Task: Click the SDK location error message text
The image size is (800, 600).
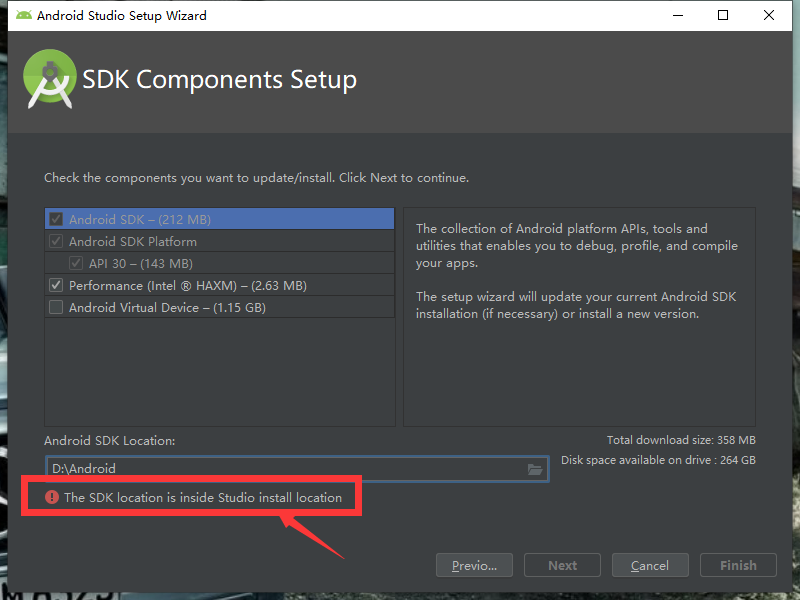Action: coord(203,497)
